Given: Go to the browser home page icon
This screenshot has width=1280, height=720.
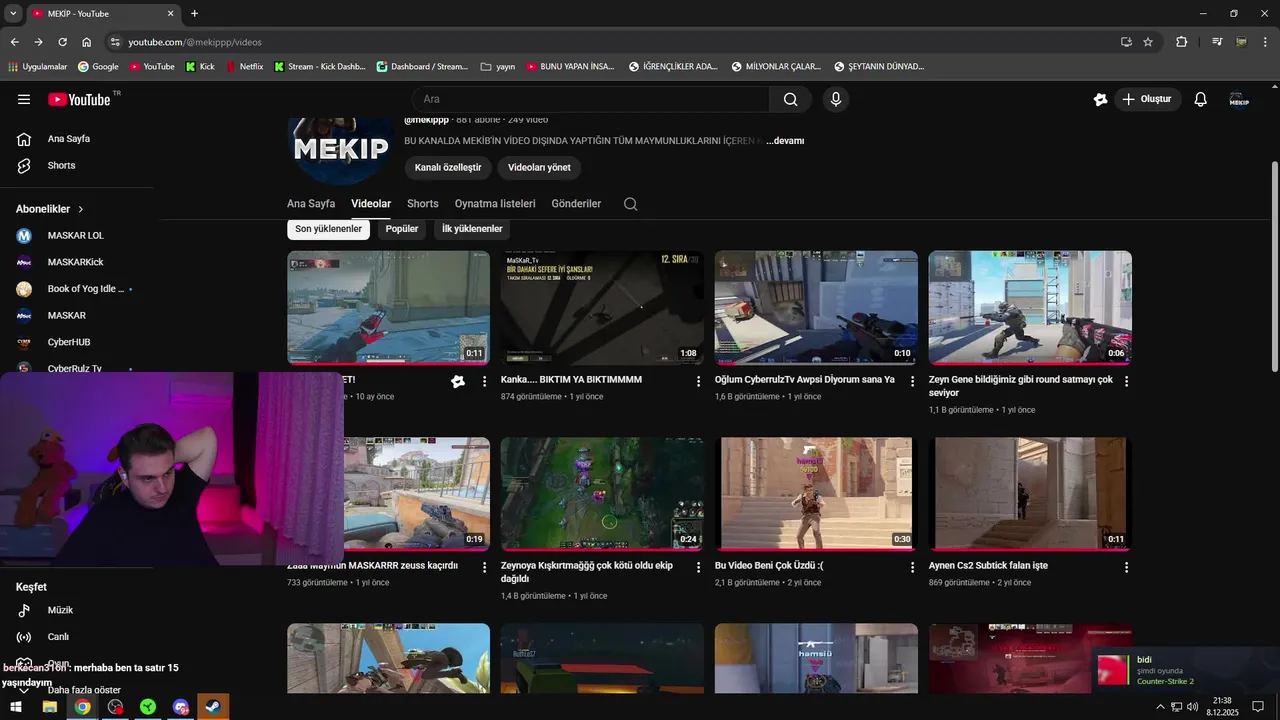Looking at the screenshot, I should (x=87, y=42).
